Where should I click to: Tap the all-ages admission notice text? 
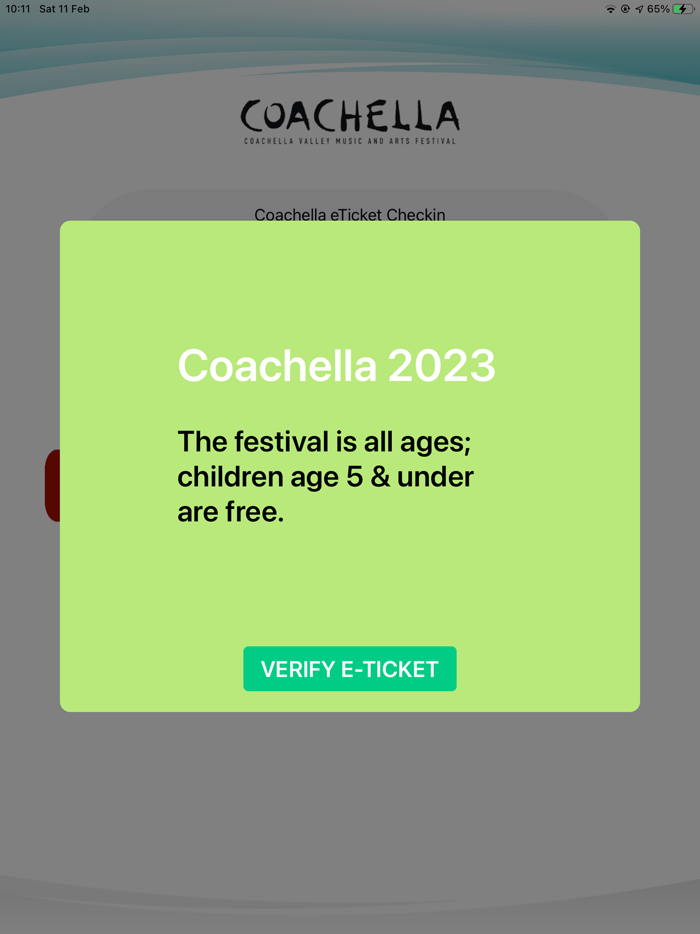pyautogui.click(x=325, y=476)
